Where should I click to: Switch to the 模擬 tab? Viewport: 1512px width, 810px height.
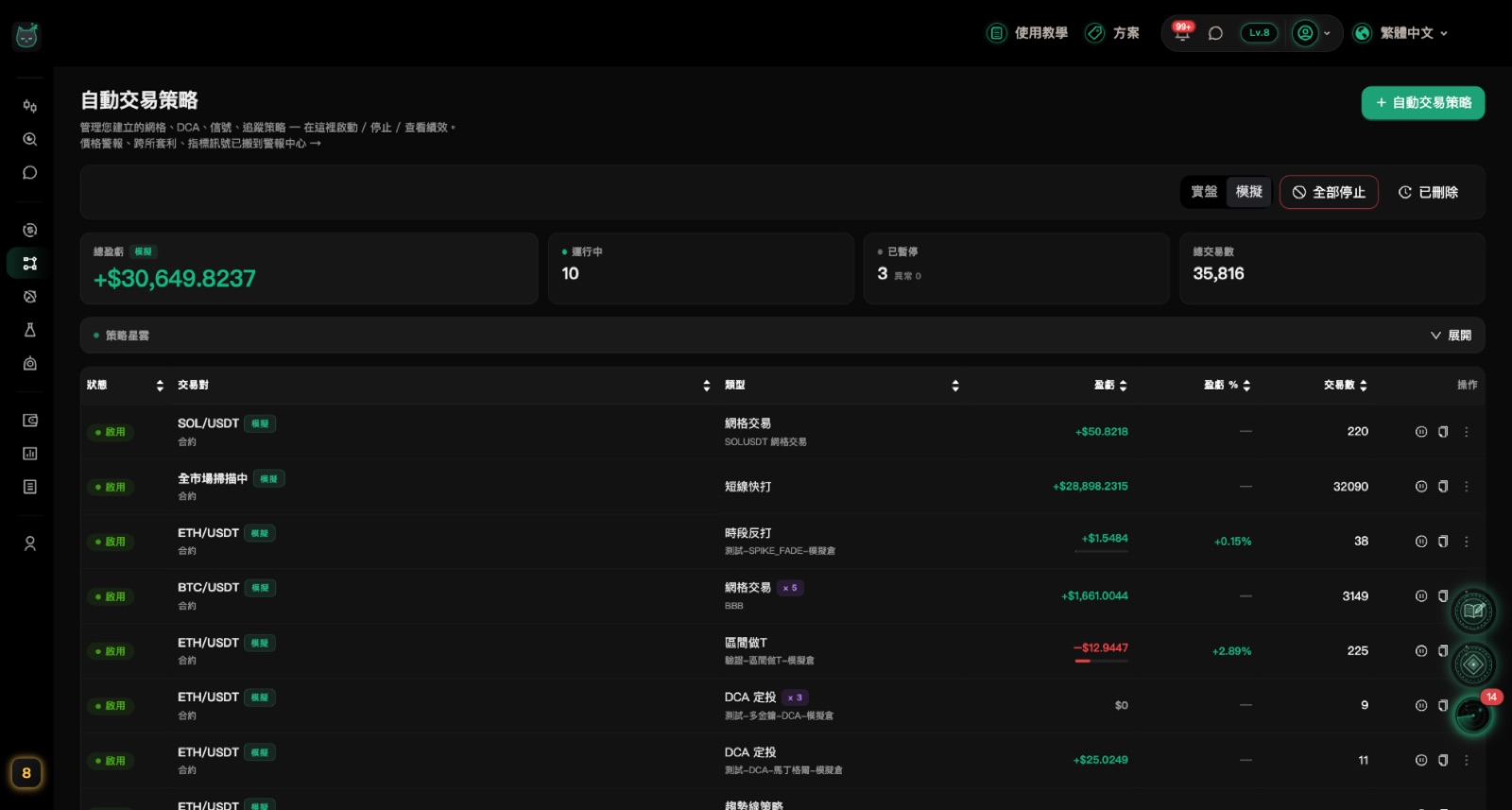tap(1249, 192)
